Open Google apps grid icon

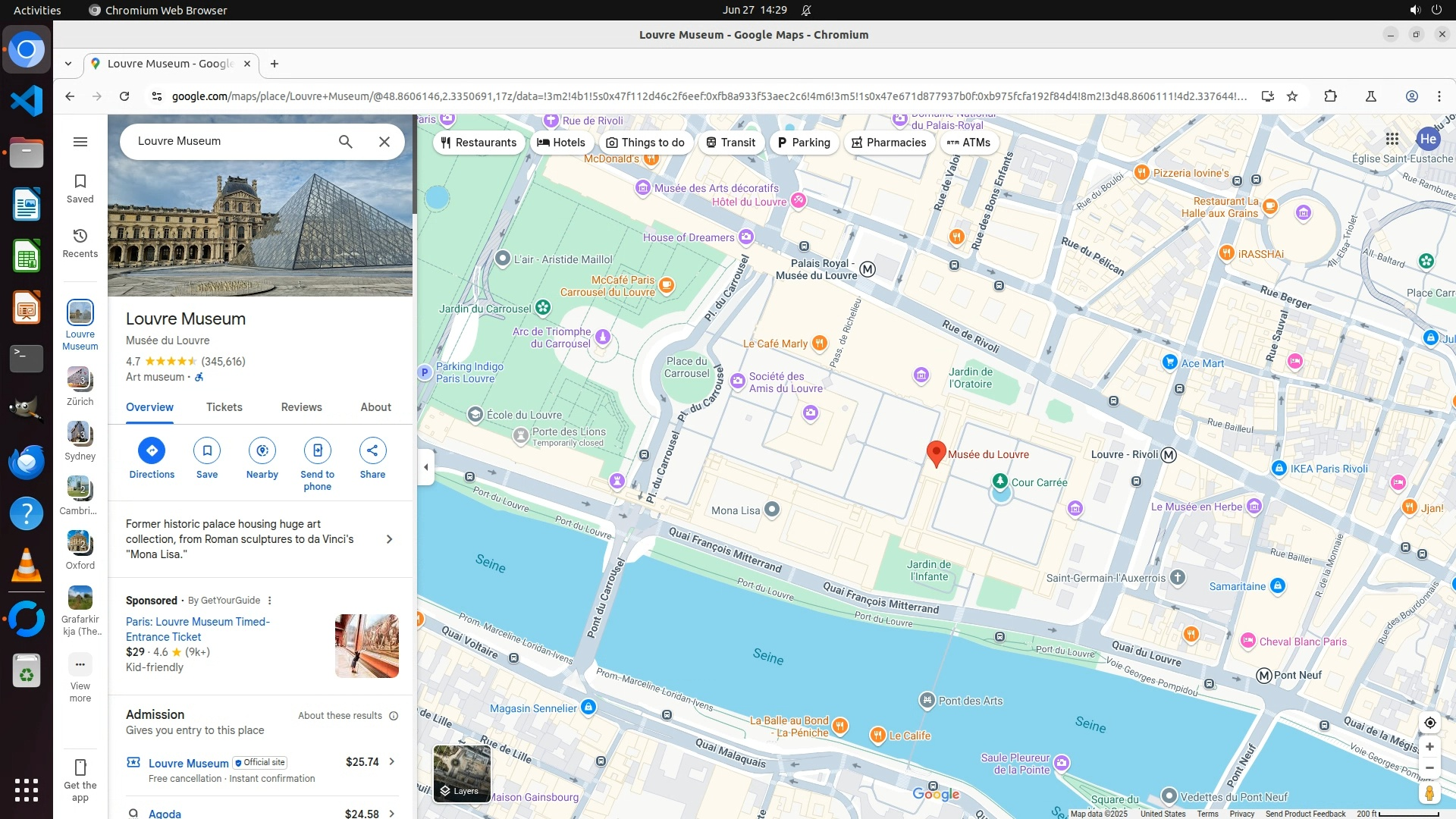(x=1392, y=139)
